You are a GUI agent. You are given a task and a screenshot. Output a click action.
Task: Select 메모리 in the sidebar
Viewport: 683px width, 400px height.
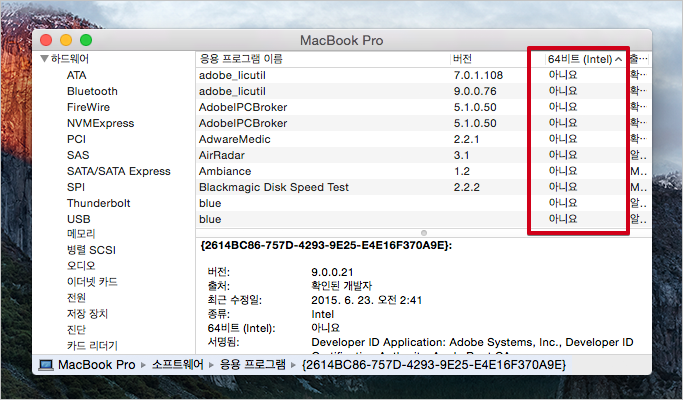pos(81,234)
